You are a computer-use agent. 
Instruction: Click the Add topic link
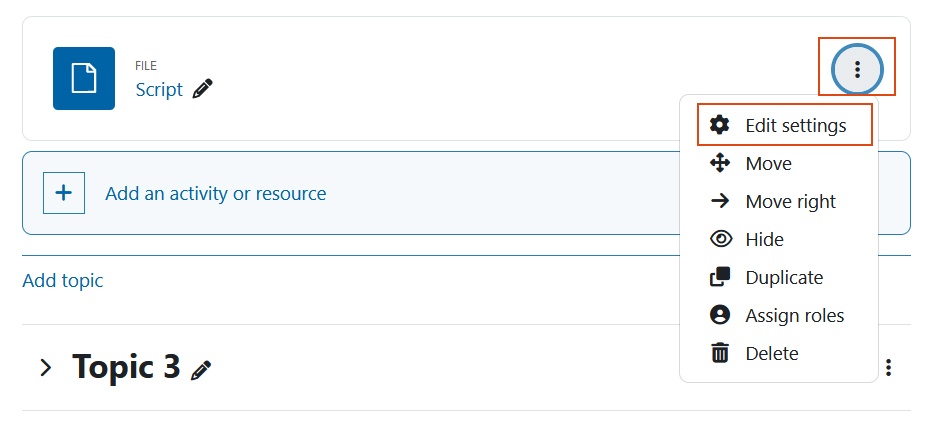point(63,281)
